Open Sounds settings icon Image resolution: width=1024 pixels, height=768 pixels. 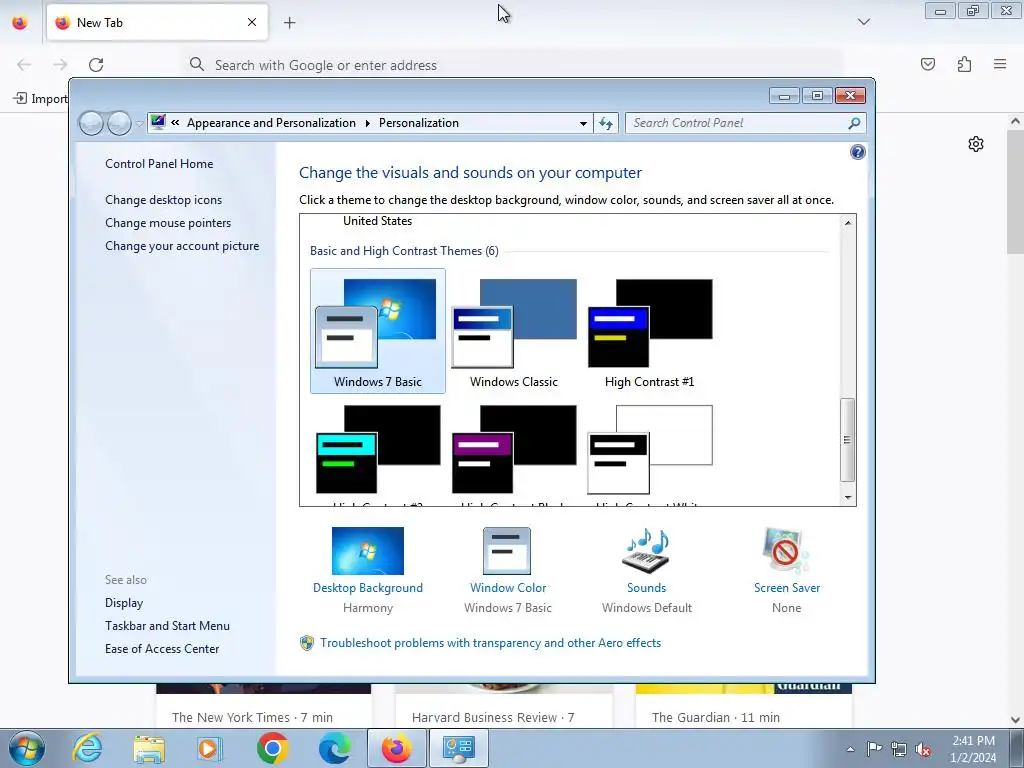tap(647, 551)
